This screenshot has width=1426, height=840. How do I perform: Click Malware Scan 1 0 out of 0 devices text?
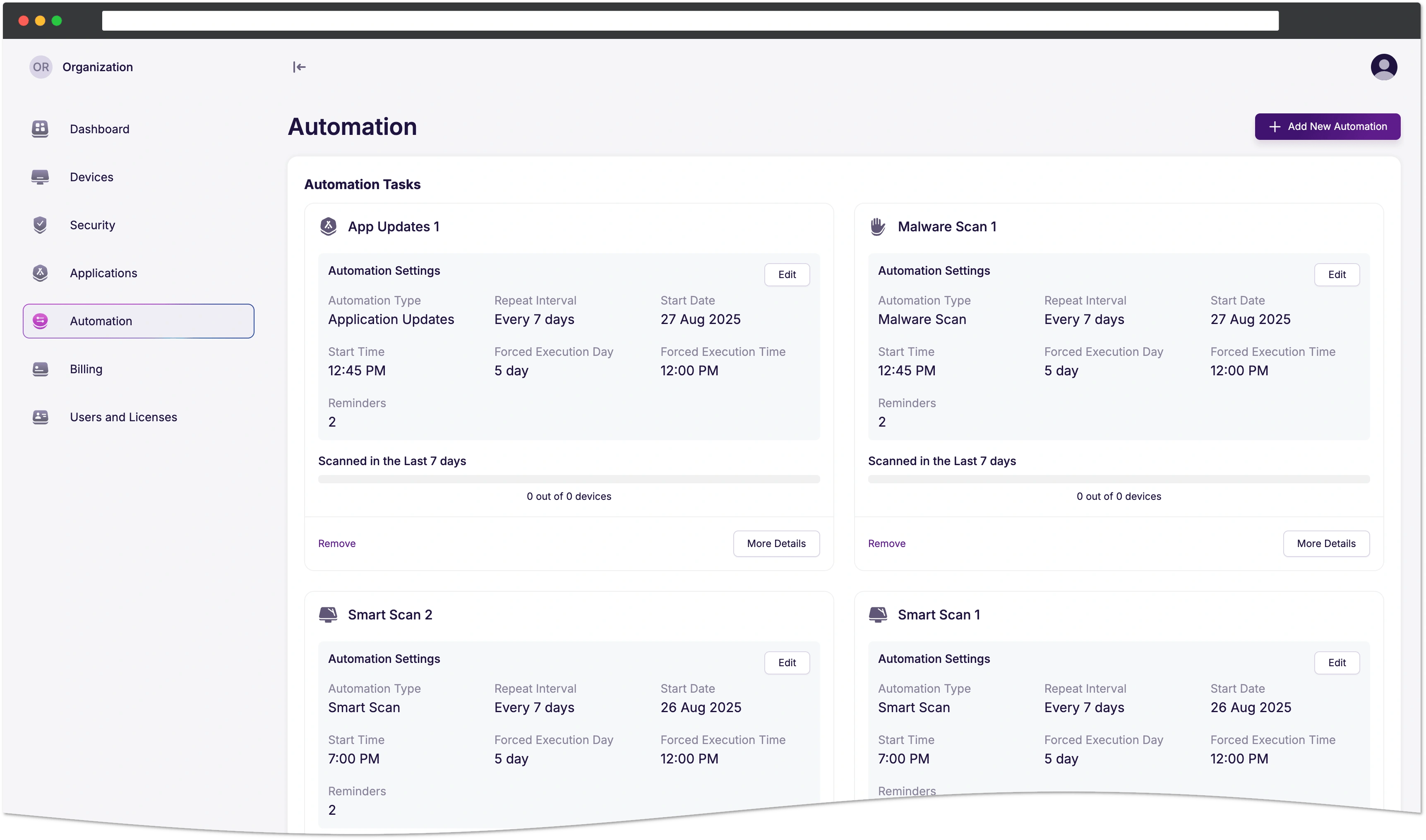tap(1119, 497)
